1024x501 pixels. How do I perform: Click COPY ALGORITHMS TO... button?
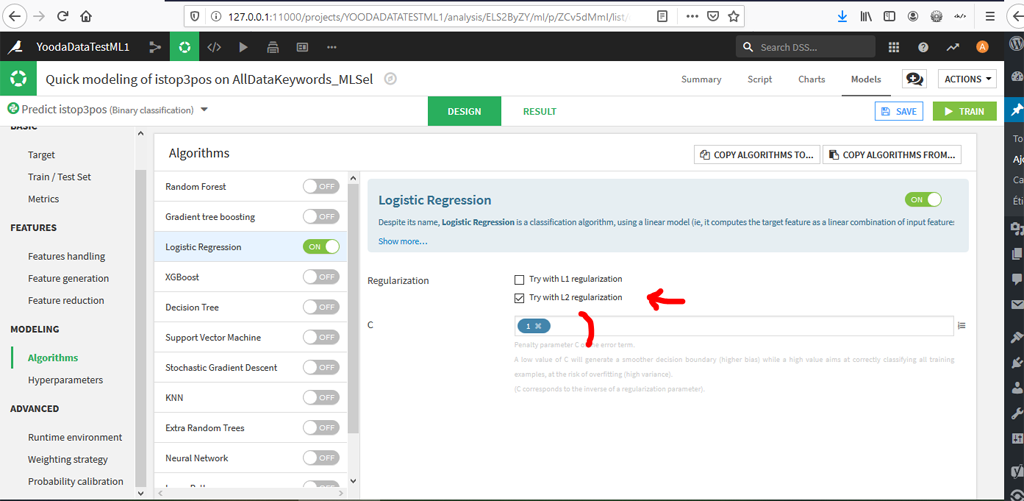click(758, 155)
